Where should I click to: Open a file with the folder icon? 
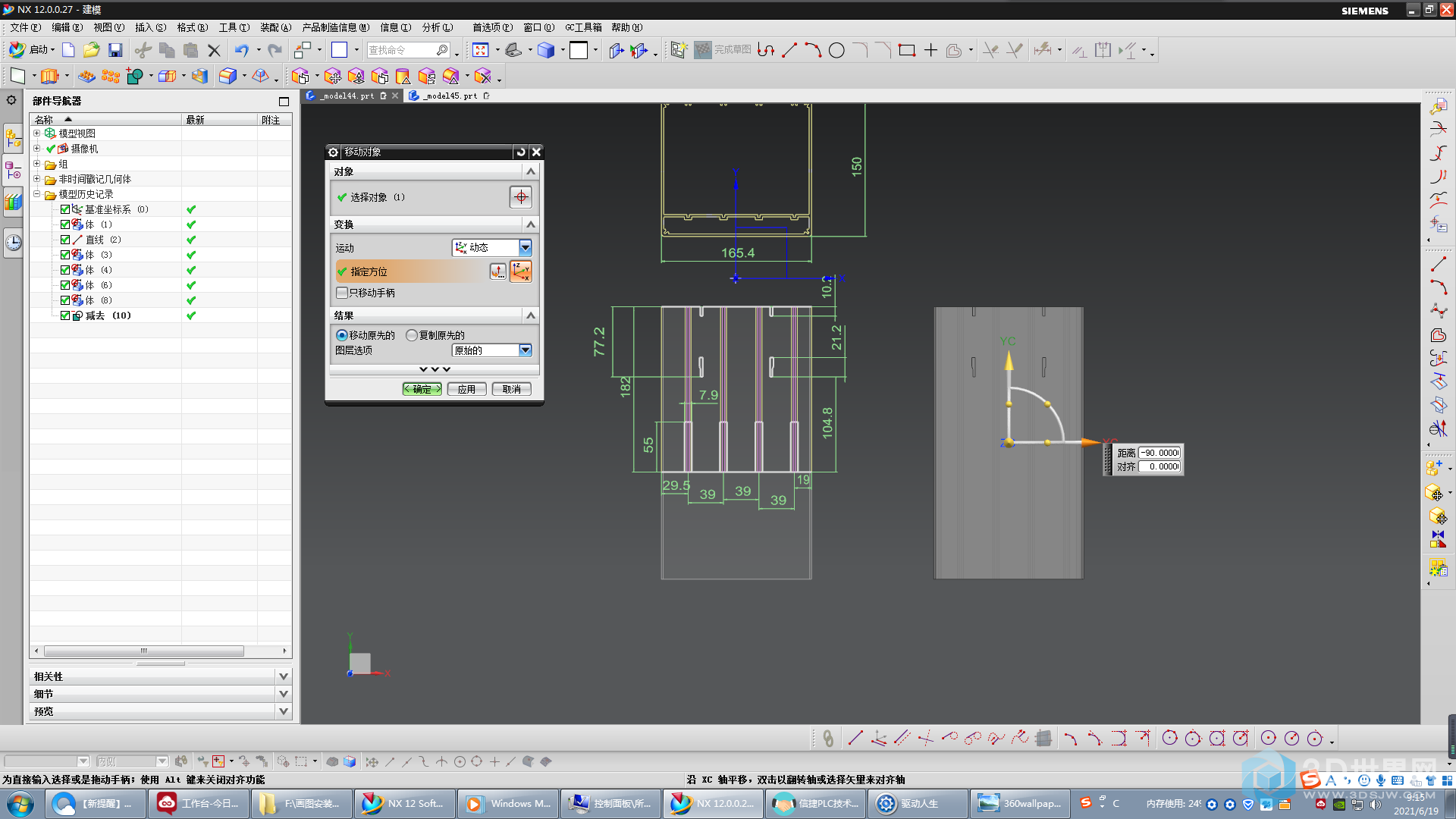pos(92,50)
